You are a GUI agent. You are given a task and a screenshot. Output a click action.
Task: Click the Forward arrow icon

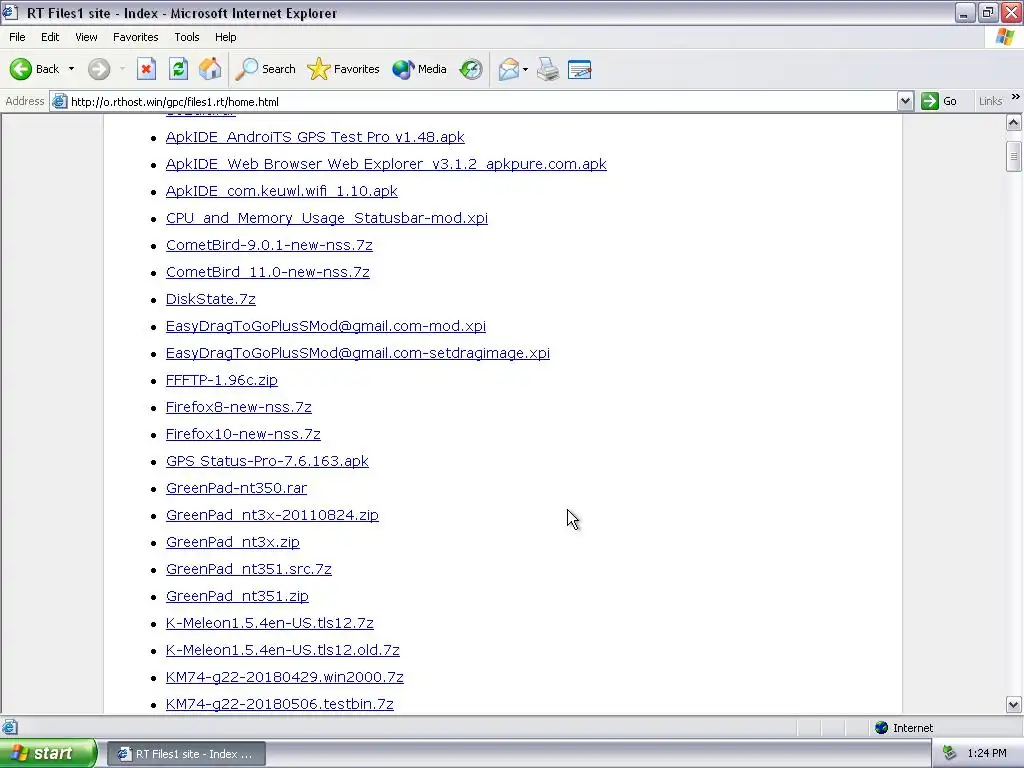pos(99,69)
